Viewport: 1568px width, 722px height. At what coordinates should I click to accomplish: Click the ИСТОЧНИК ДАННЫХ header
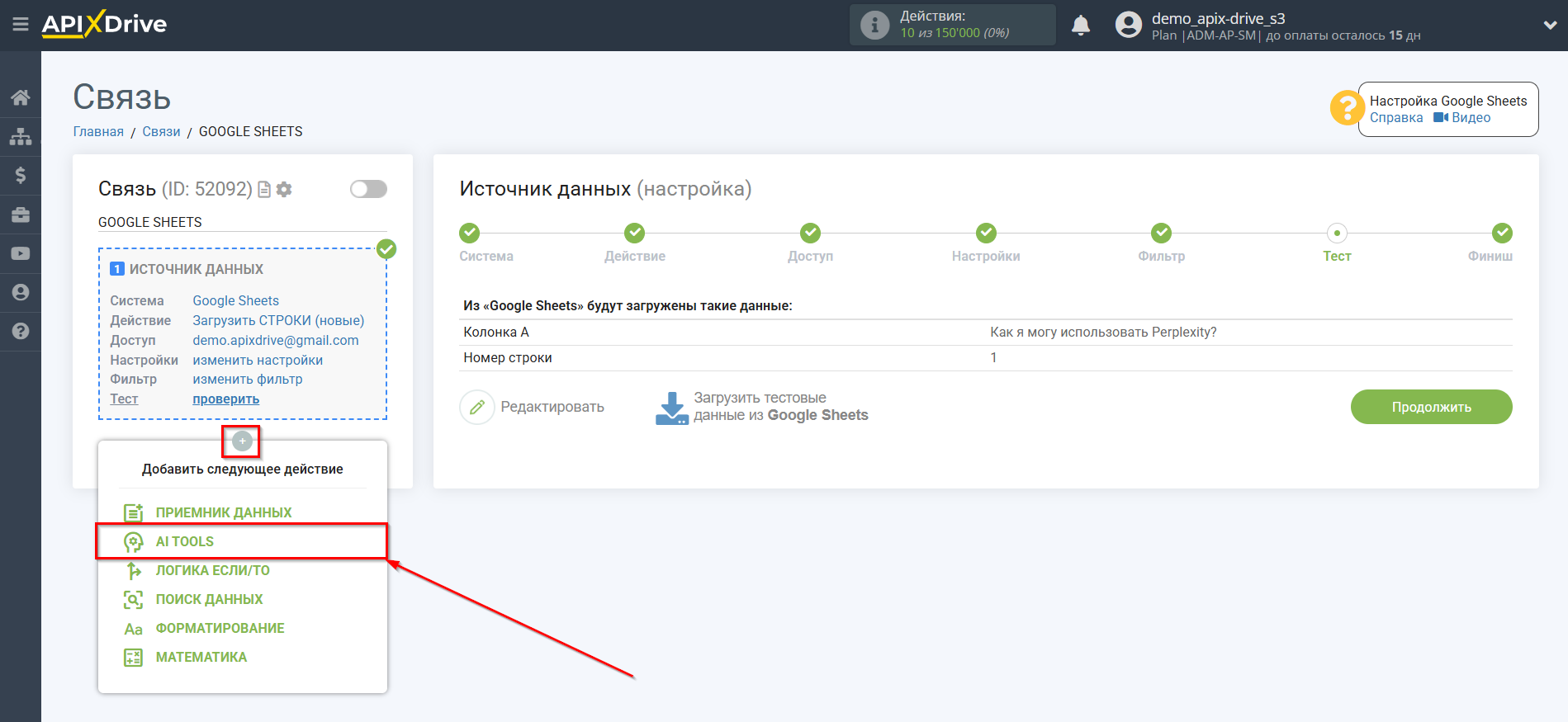coord(197,269)
